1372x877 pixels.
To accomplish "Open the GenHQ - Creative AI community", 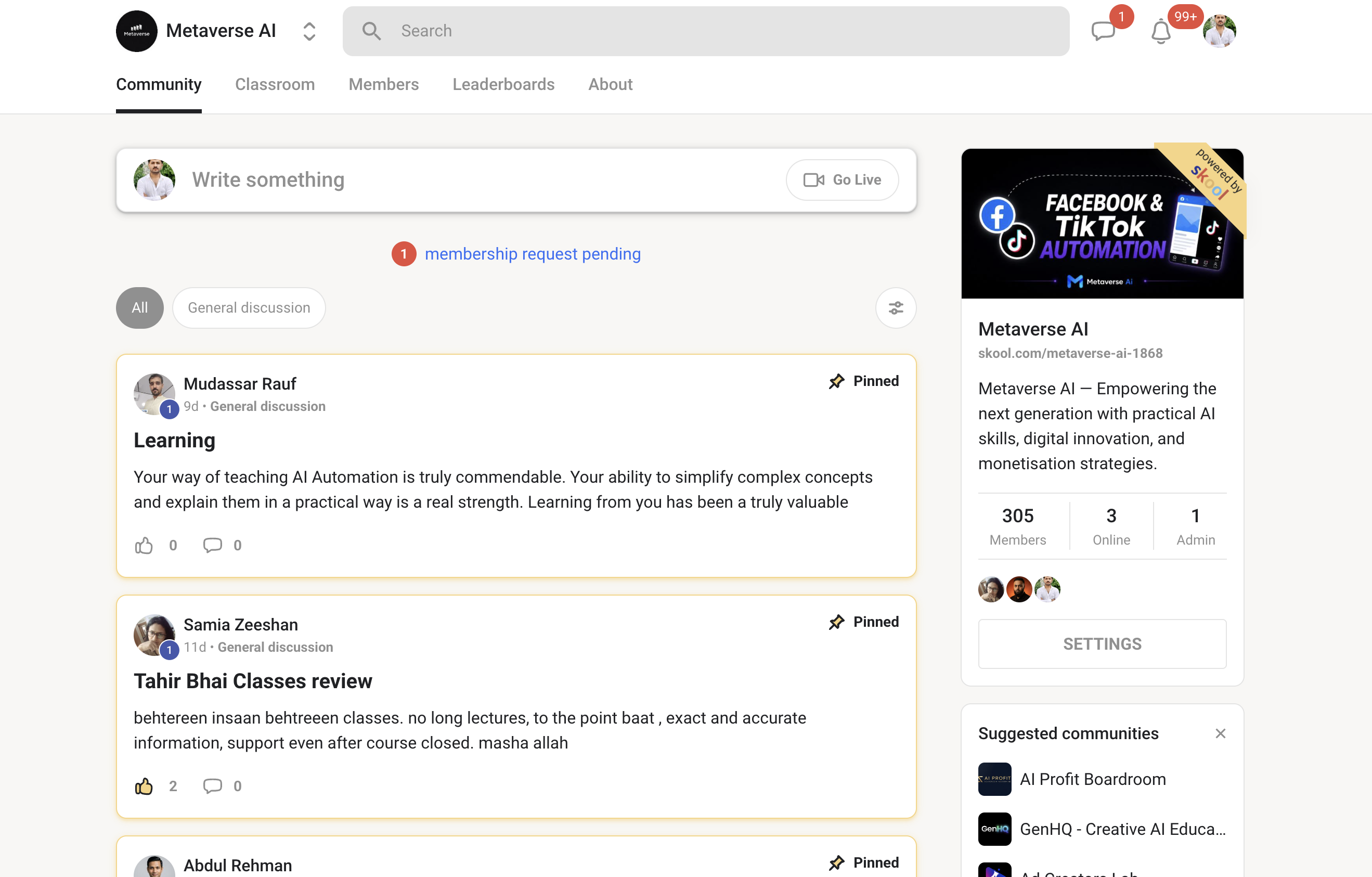I will click(1122, 829).
